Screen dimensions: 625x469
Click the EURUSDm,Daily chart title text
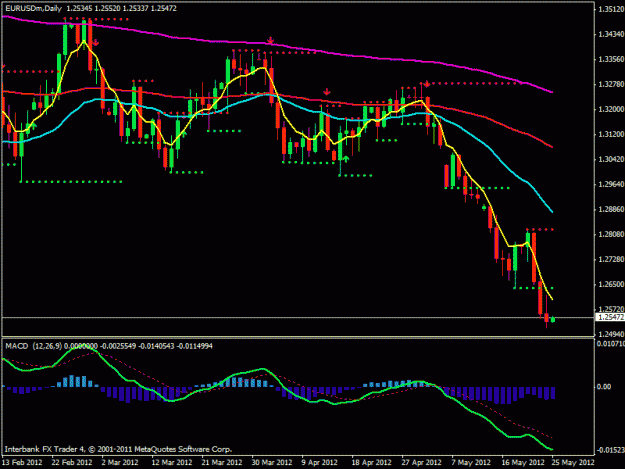[33, 8]
